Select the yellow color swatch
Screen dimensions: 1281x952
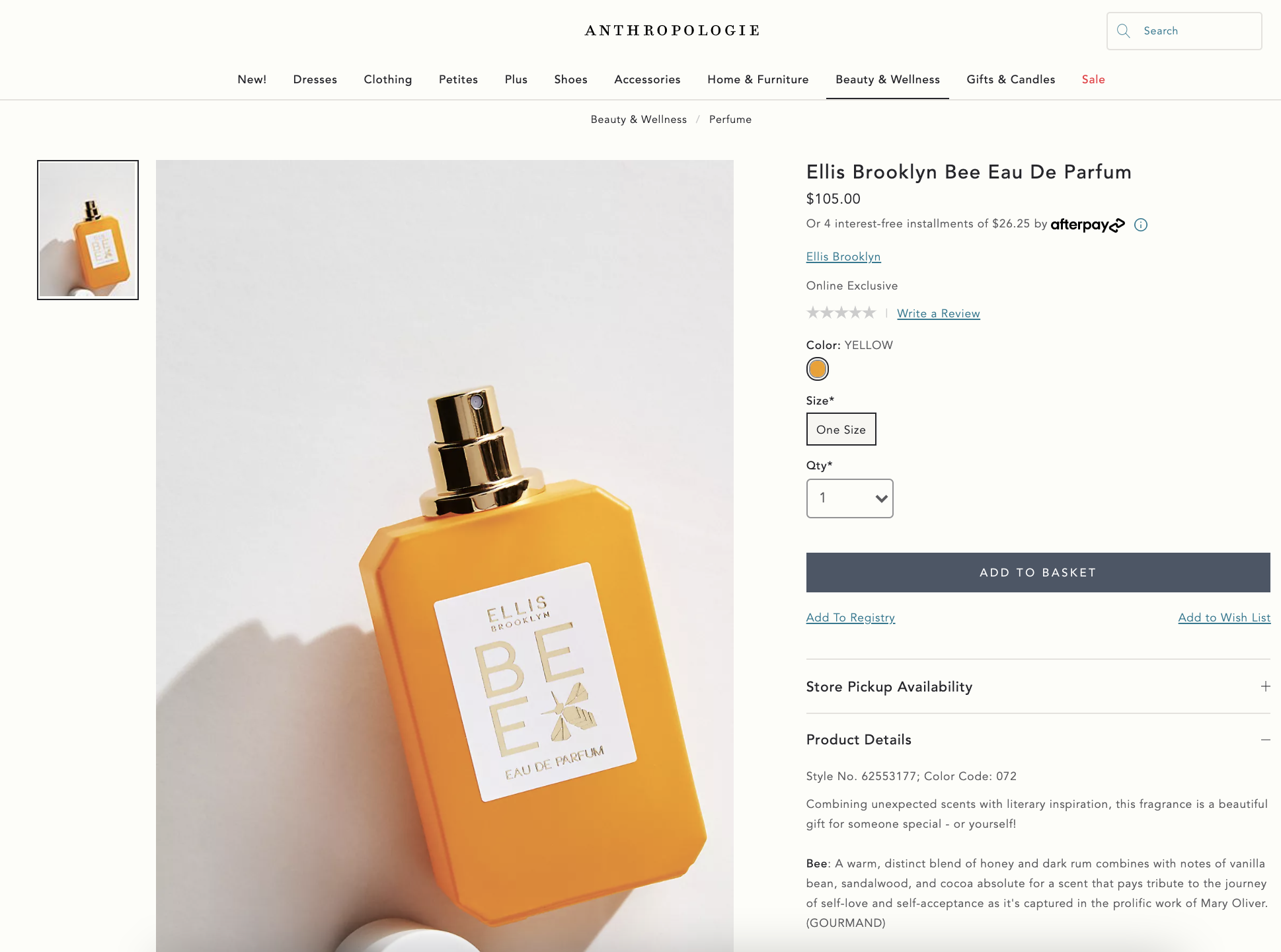[x=818, y=369]
